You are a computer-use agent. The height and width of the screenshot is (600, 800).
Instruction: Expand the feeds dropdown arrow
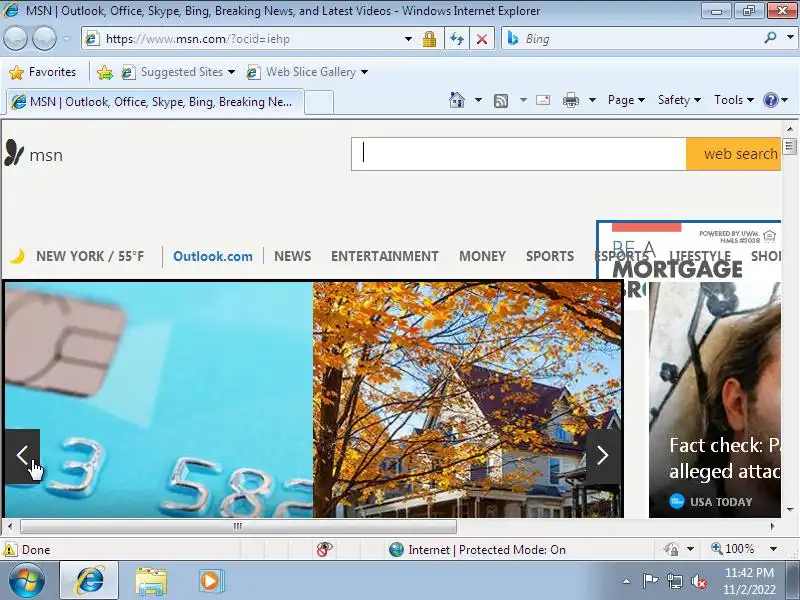coord(523,100)
